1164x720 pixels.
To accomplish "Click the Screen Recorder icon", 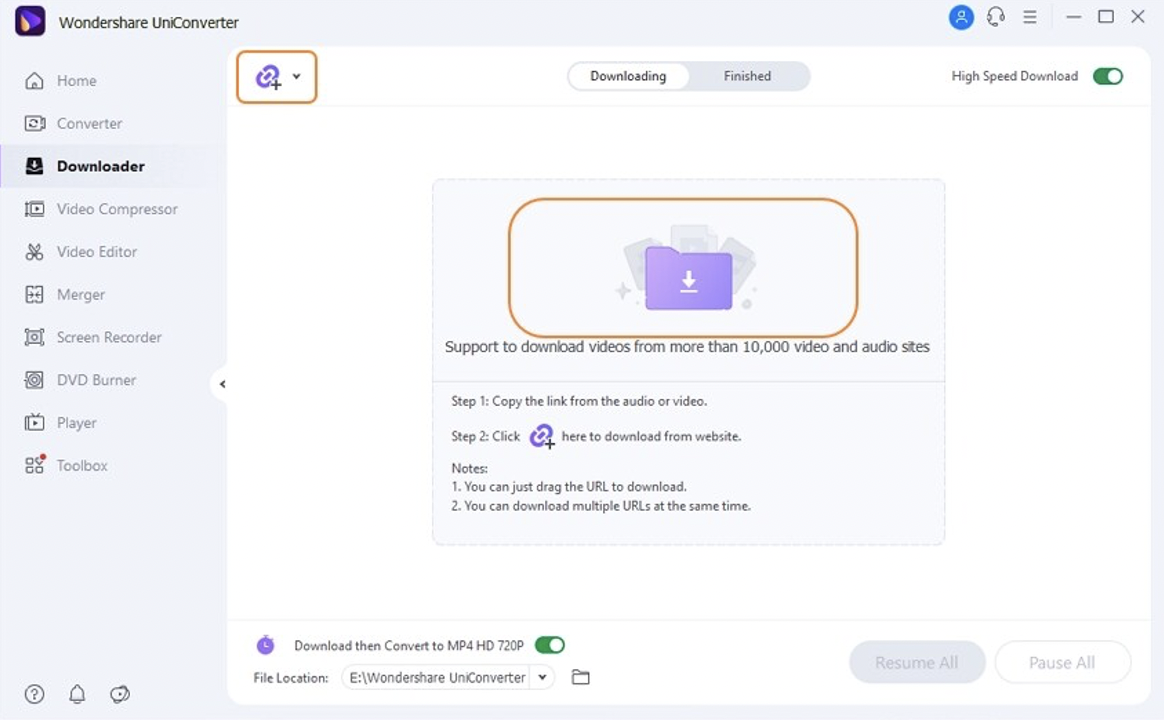I will tap(34, 337).
